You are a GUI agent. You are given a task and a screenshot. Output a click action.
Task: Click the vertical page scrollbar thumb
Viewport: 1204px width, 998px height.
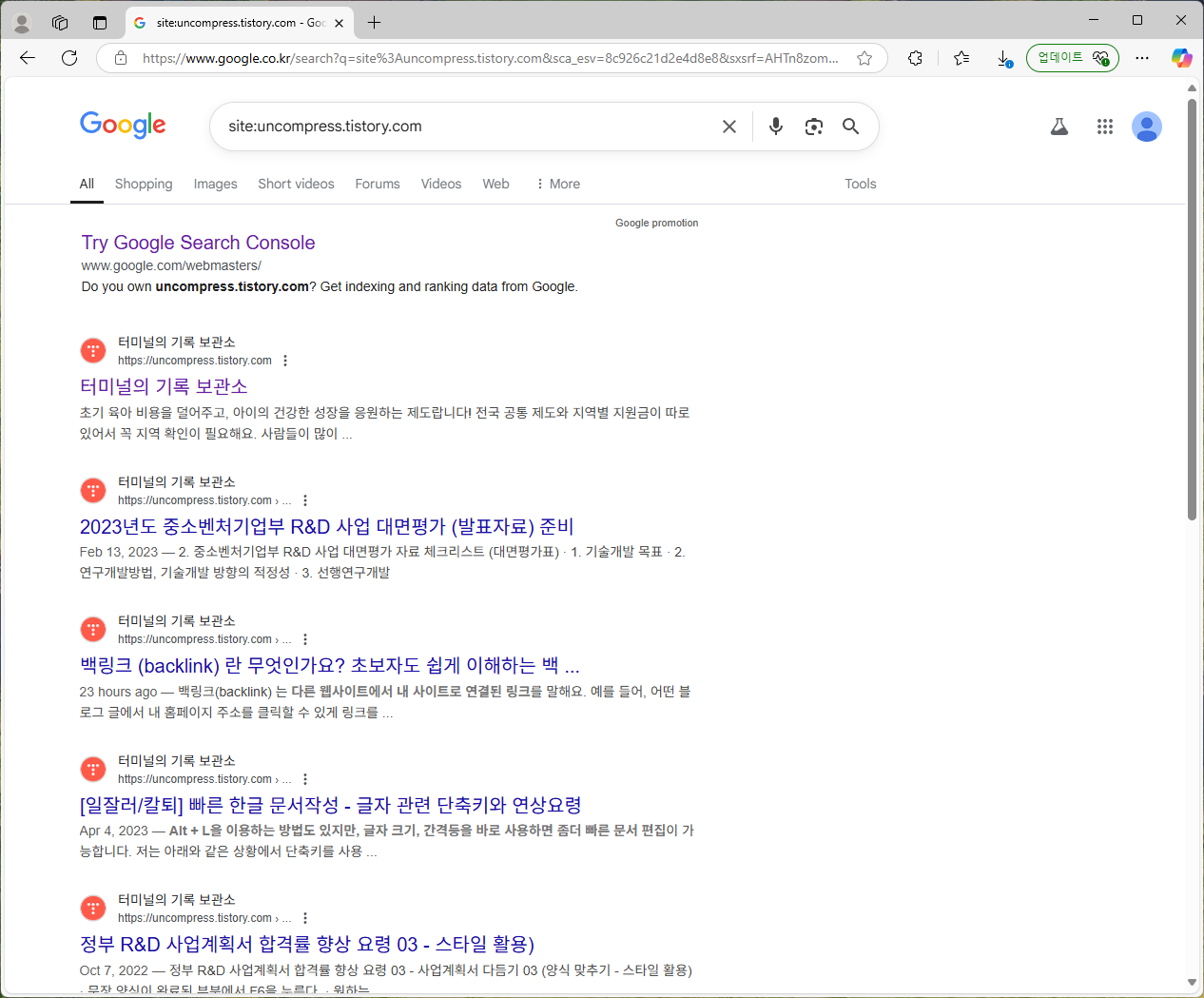click(x=1192, y=309)
